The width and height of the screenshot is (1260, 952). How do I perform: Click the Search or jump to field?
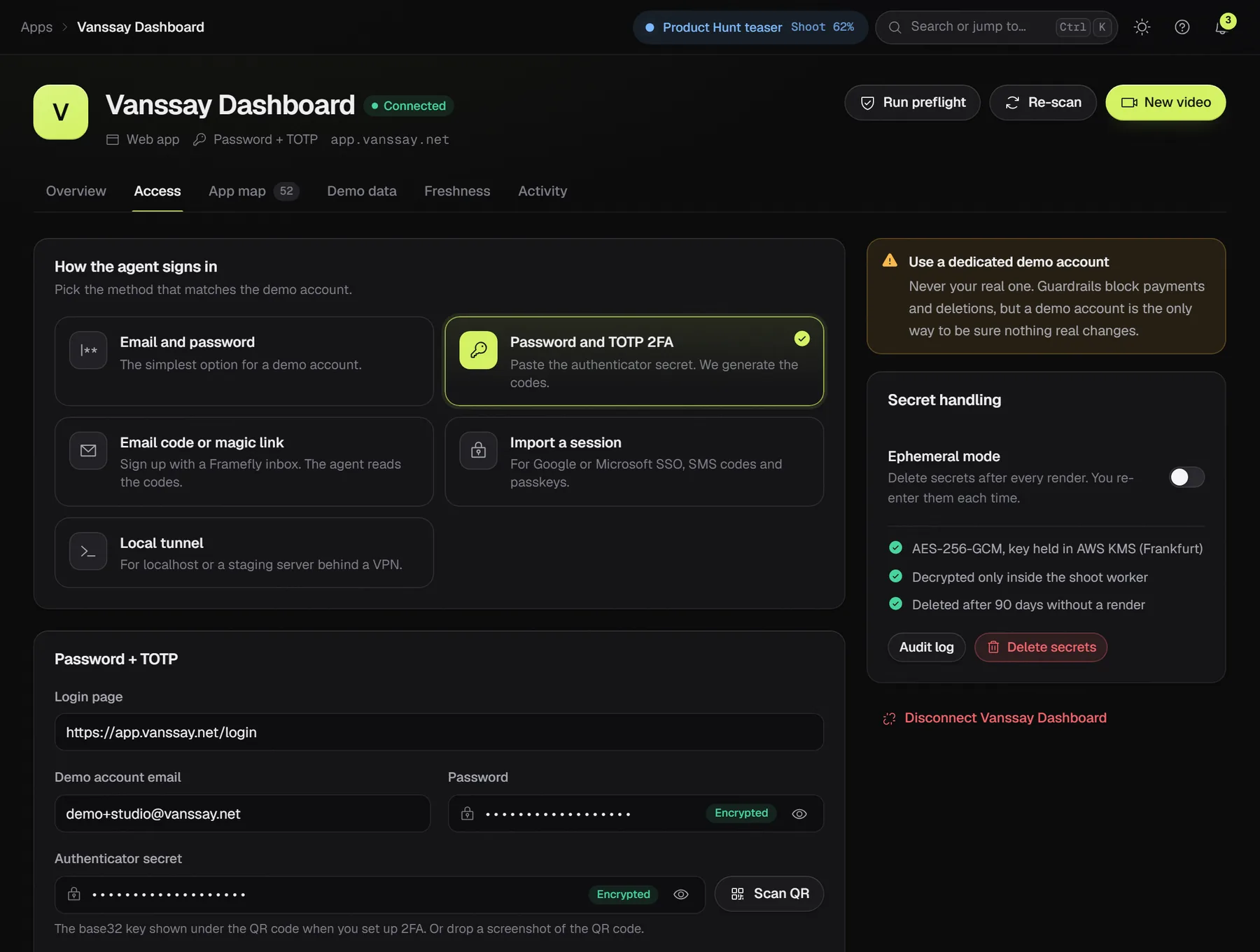click(997, 27)
